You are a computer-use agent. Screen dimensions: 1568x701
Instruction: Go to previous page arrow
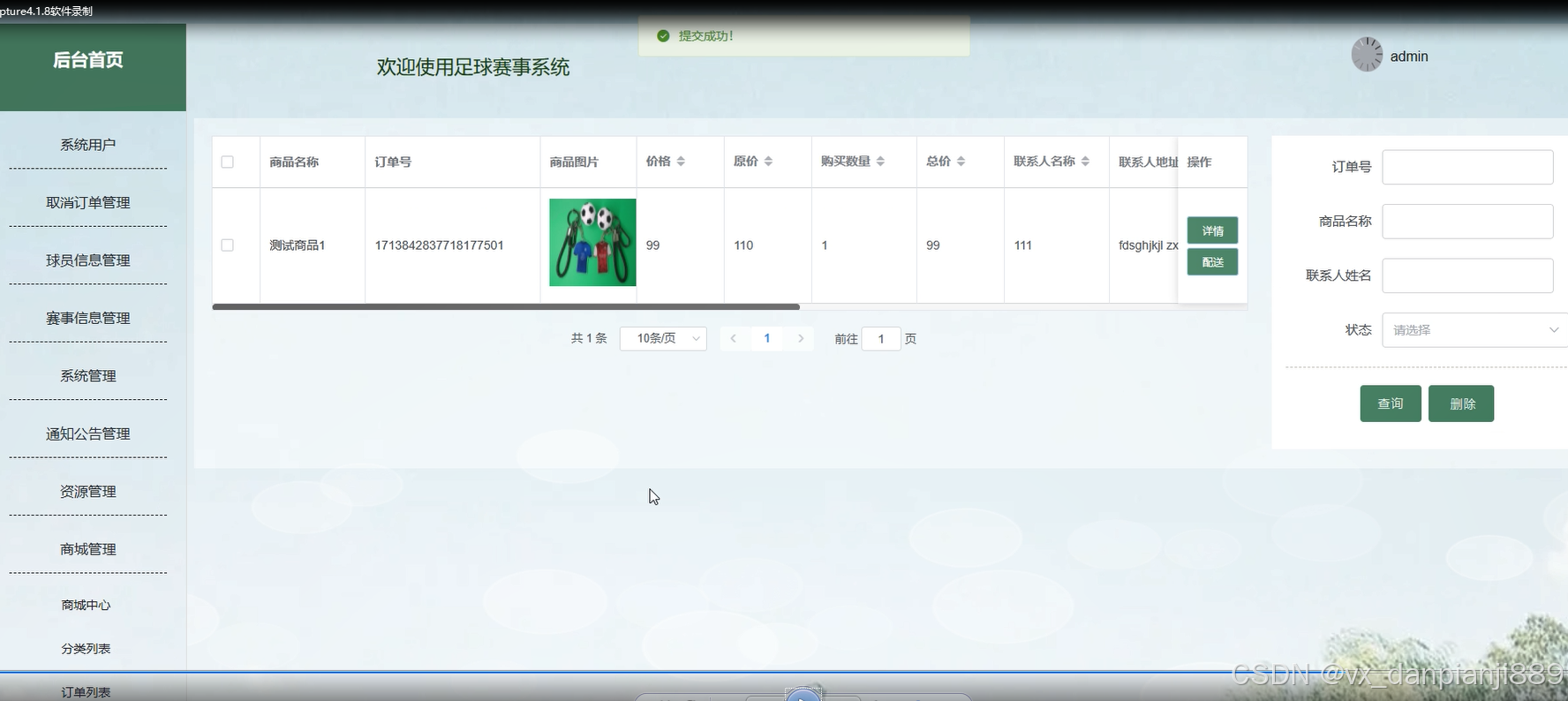tap(733, 338)
